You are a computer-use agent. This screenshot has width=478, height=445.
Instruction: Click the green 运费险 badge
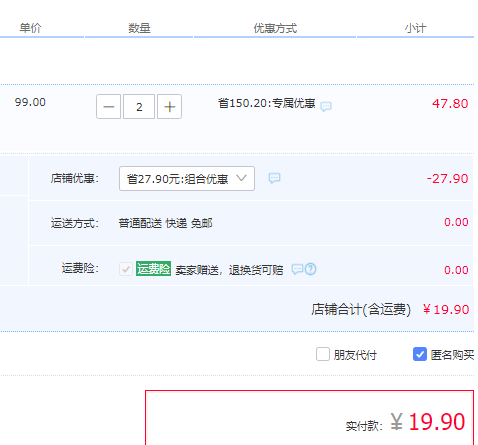tap(153, 269)
